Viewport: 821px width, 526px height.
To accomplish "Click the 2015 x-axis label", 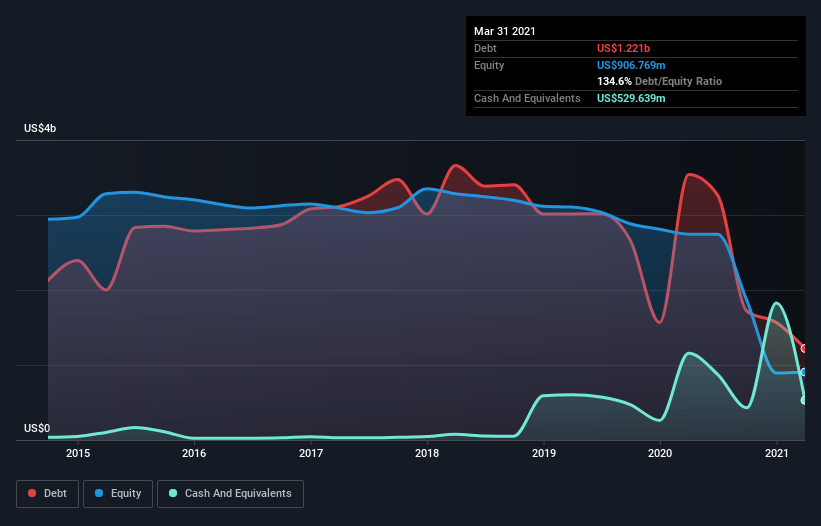I will tap(78, 453).
